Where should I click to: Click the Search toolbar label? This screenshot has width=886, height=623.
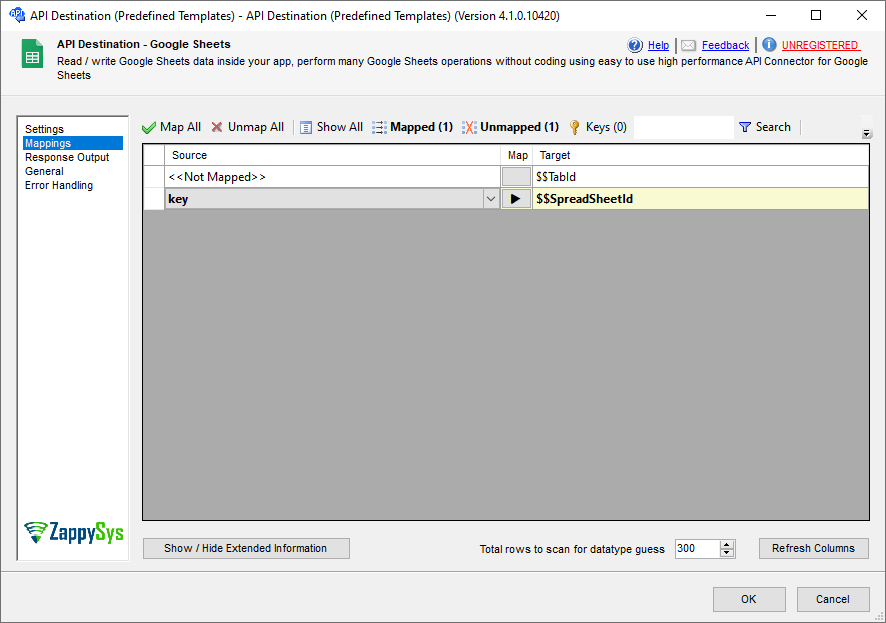pos(773,127)
